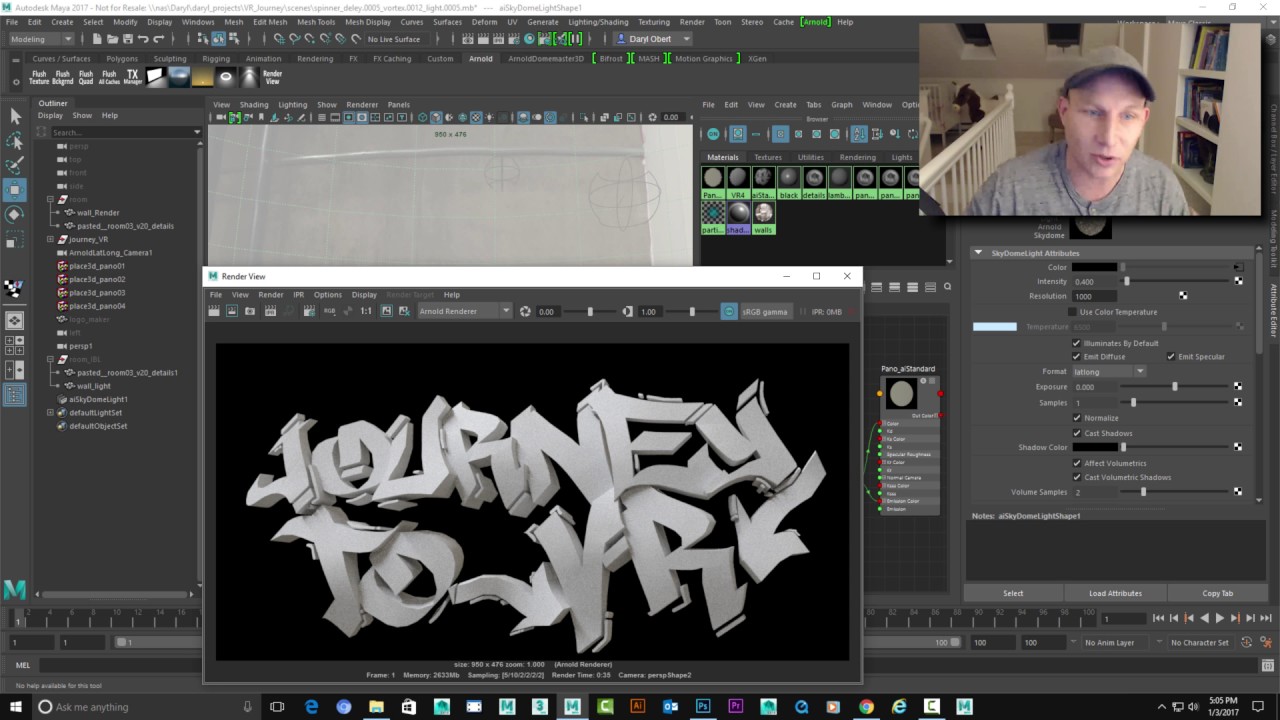Click Redo previous render clapboard in Render View

click(214, 311)
